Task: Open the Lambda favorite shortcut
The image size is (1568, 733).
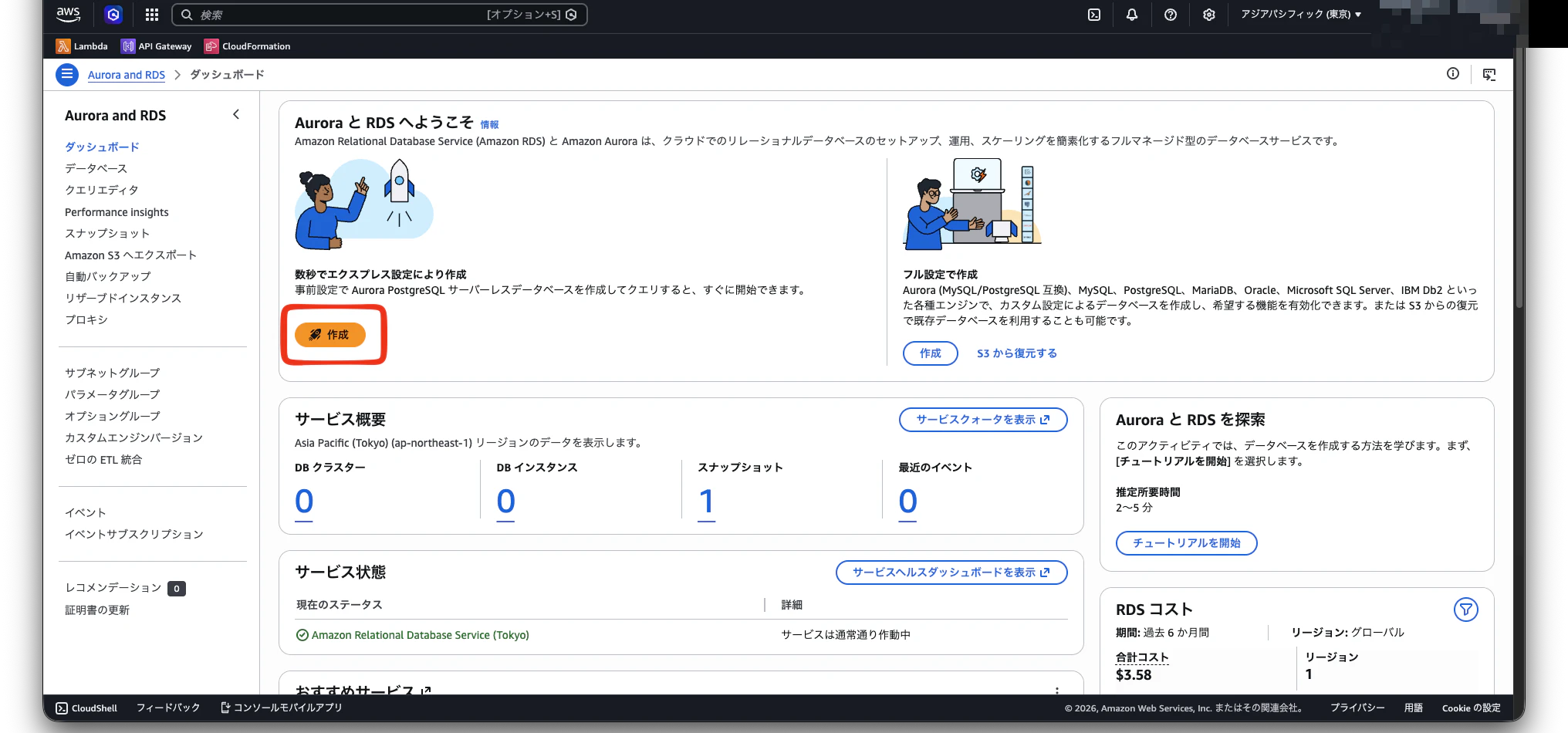Action: pos(82,46)
